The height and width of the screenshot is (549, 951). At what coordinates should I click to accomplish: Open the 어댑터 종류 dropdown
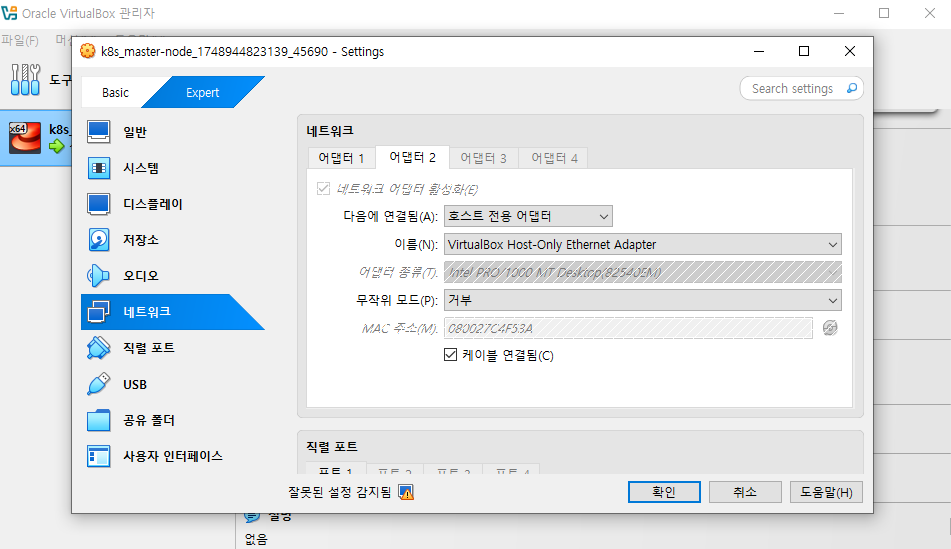tap(643, 272)
